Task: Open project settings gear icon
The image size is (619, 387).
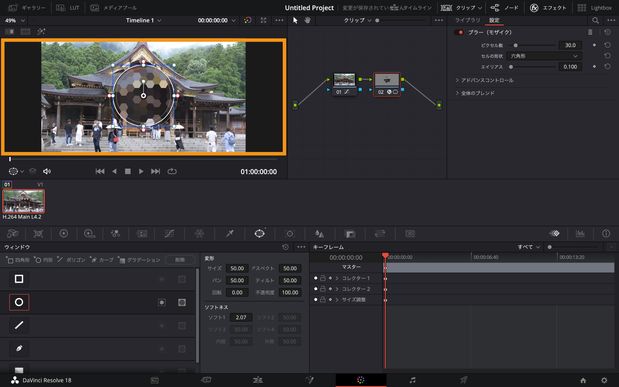Action: (604, 380)
